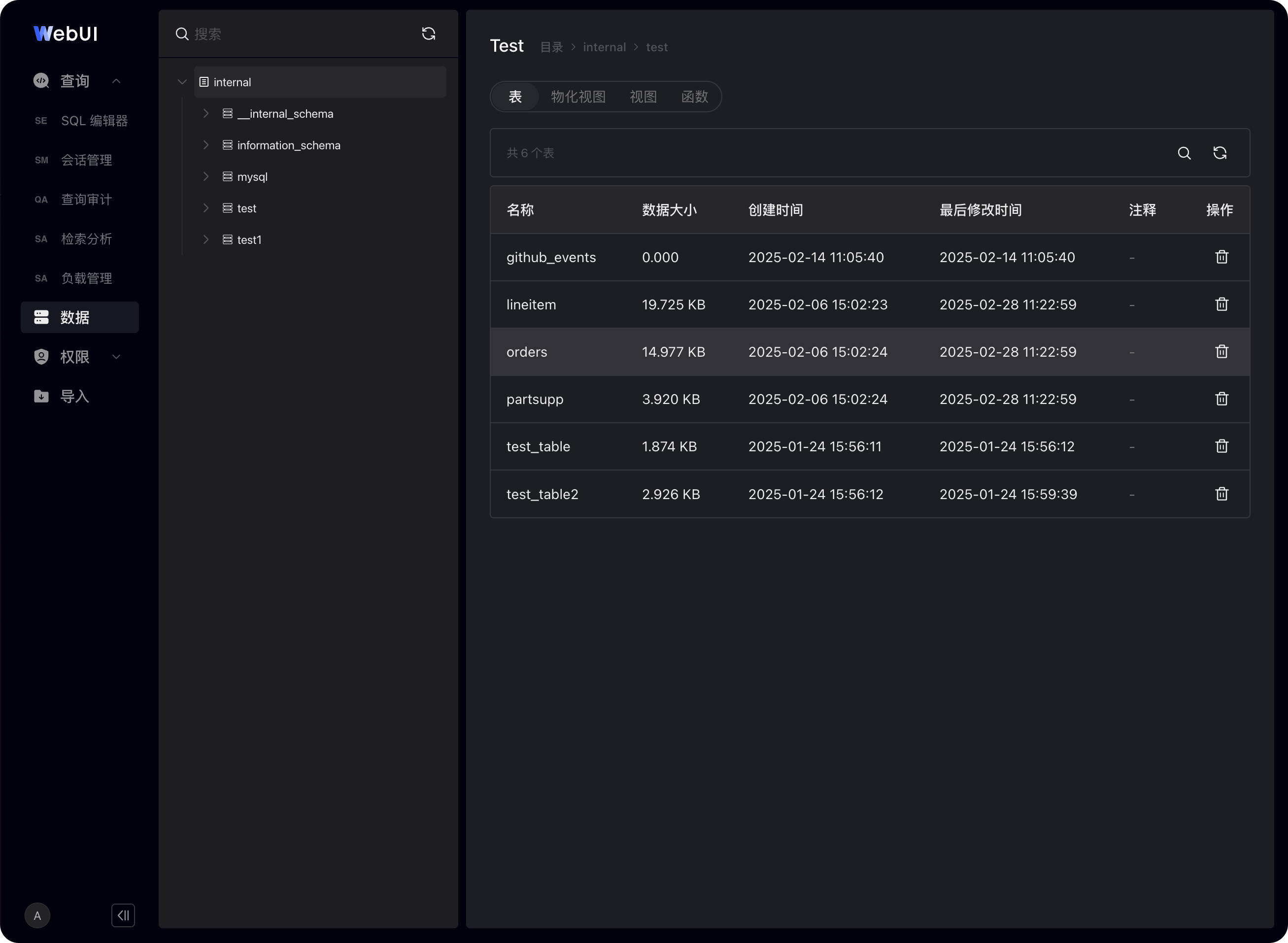This screenshot has height=943, width=1288.
Task: Click the catalog icon beside internal
Action: 204,82
